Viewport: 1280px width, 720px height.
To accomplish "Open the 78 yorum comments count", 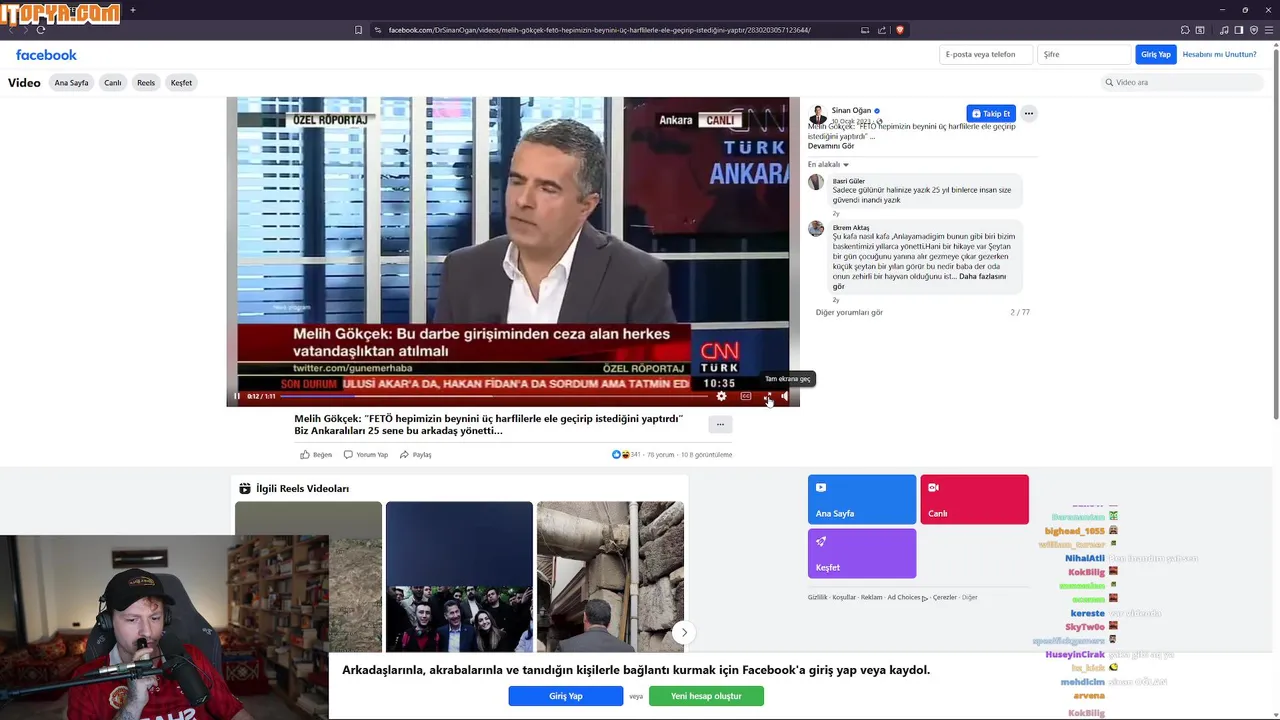I will coord(661,454).
